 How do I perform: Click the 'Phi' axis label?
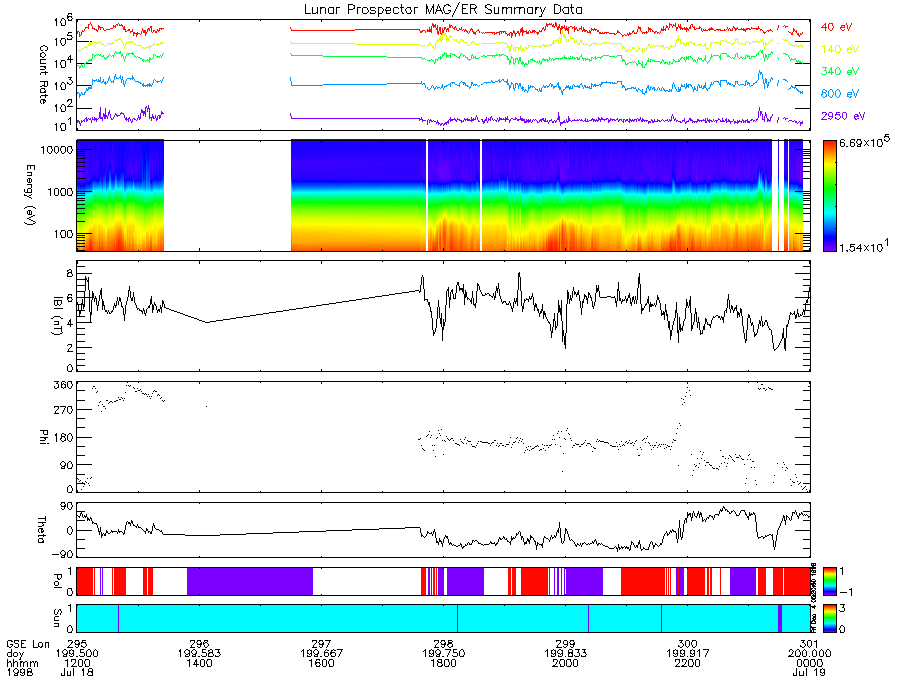(x=43, y=436)
